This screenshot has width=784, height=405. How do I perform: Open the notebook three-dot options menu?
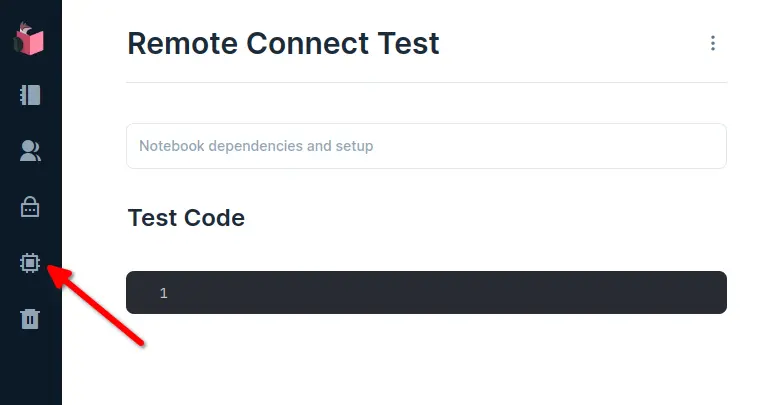coord(713,43)
